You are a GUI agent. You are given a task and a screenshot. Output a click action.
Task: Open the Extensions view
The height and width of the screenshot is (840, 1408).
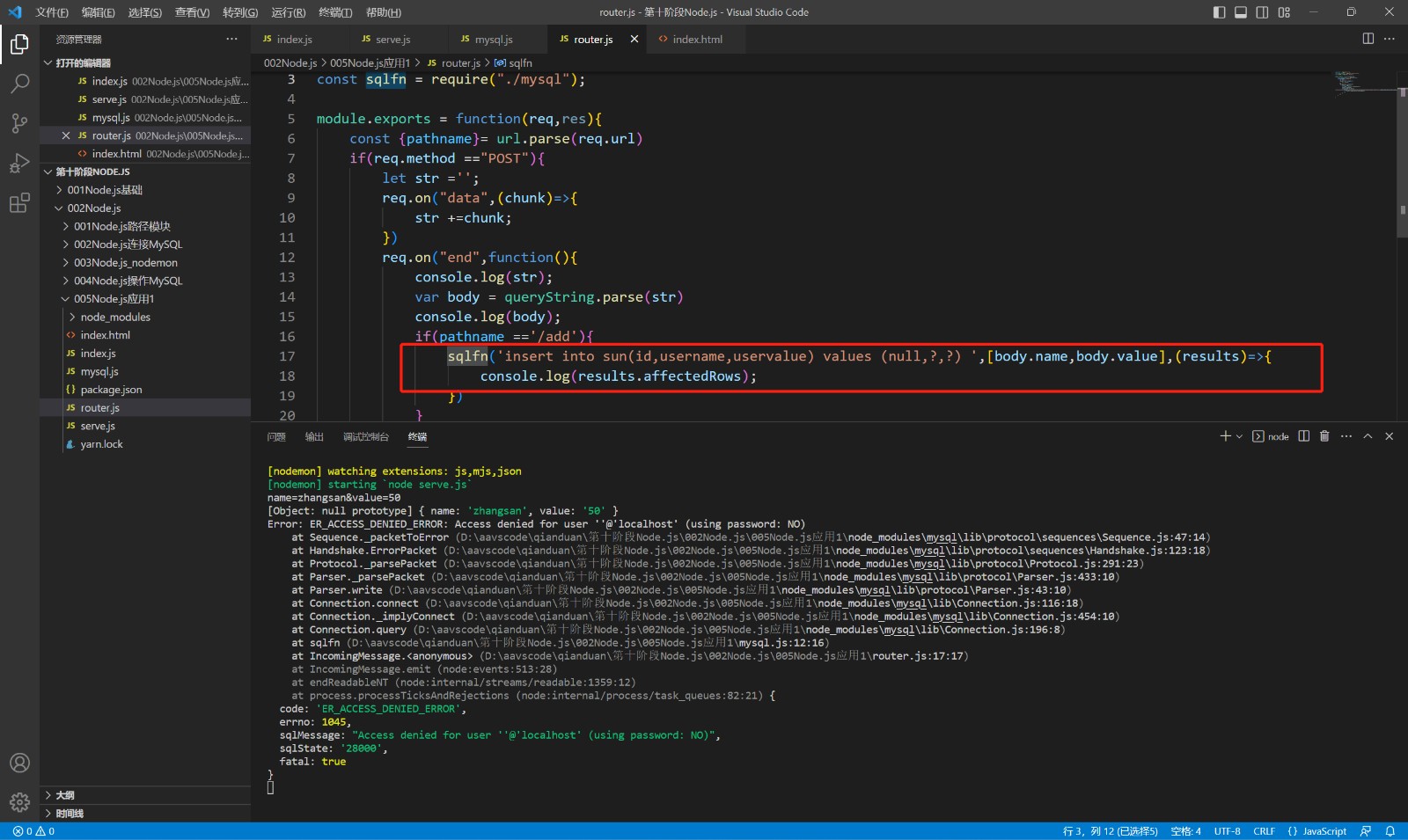tap(19, 204)
